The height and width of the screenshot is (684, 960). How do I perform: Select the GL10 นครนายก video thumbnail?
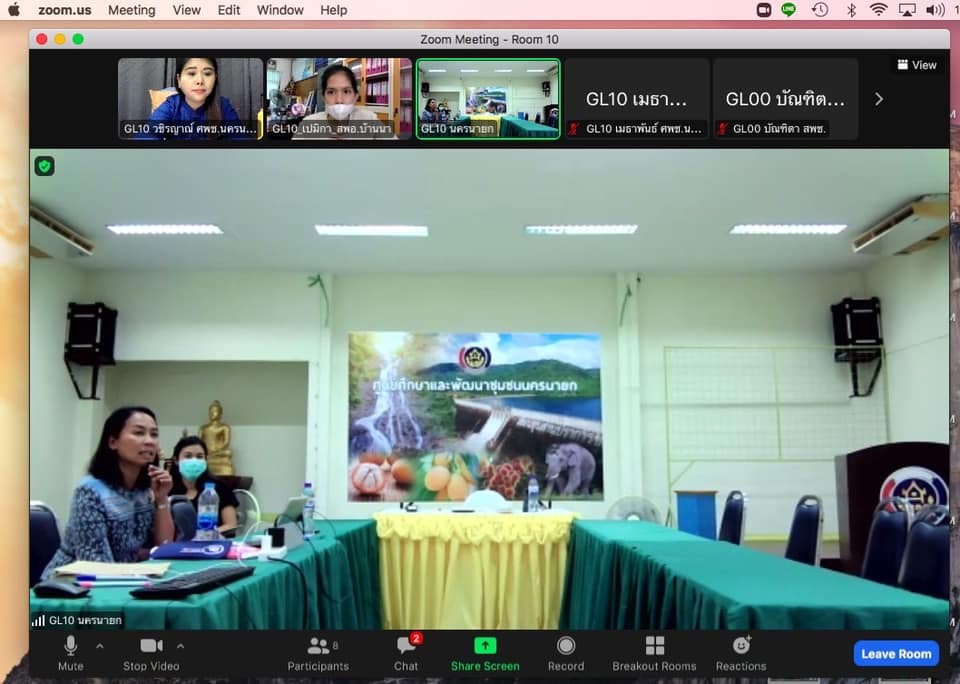[x=488, y=98]
